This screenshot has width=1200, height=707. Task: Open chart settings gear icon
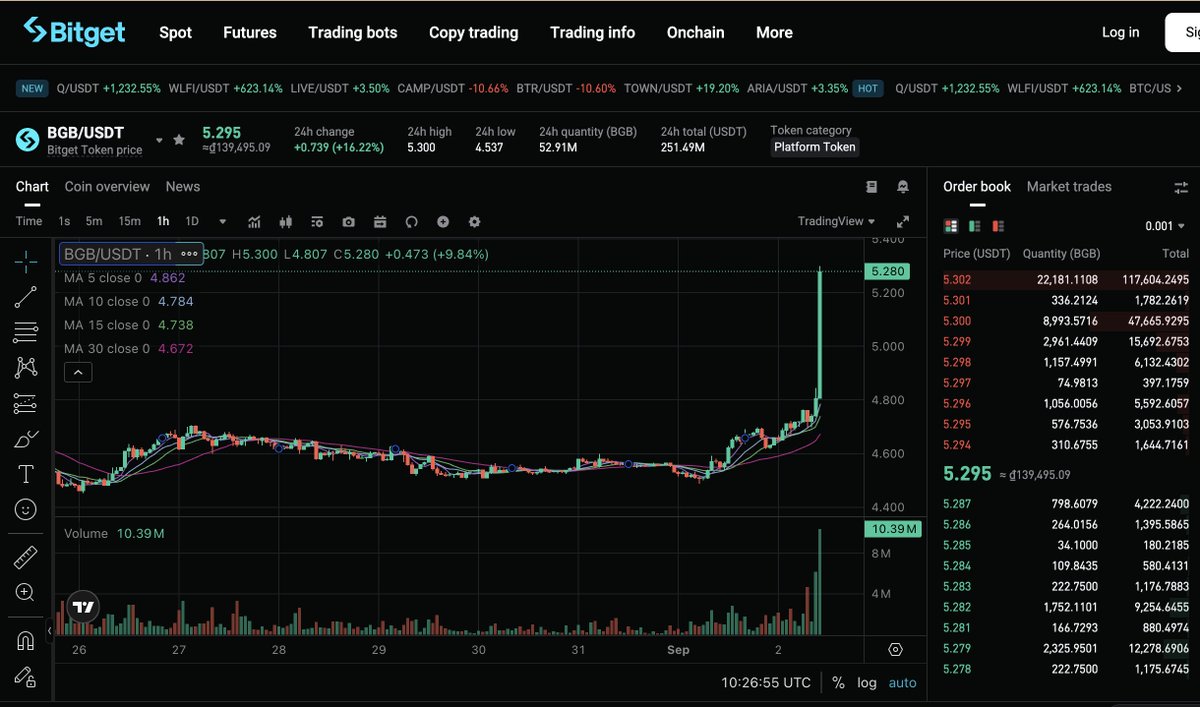474,221
